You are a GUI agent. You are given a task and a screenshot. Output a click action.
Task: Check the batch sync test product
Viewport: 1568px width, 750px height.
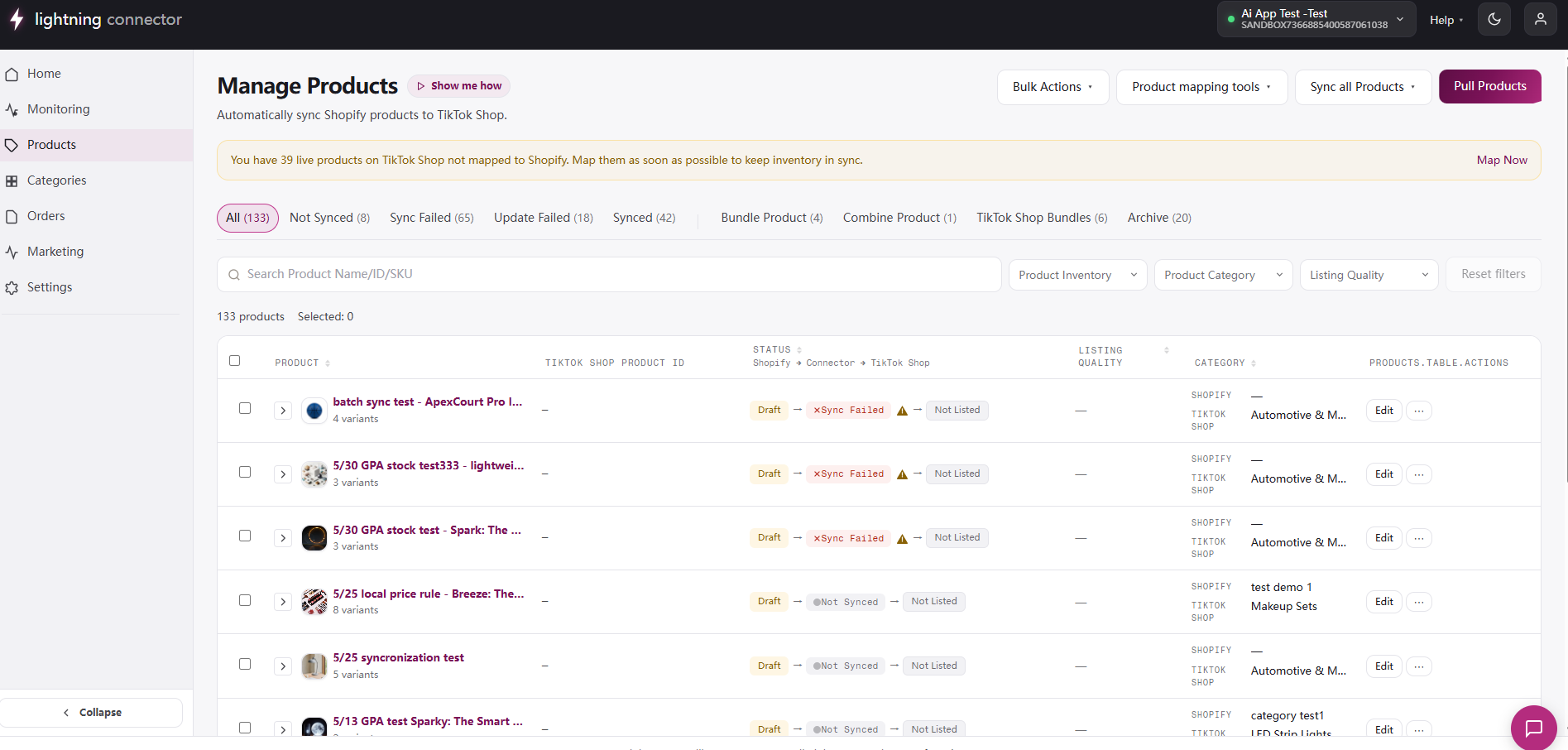(x=245, y=408)
